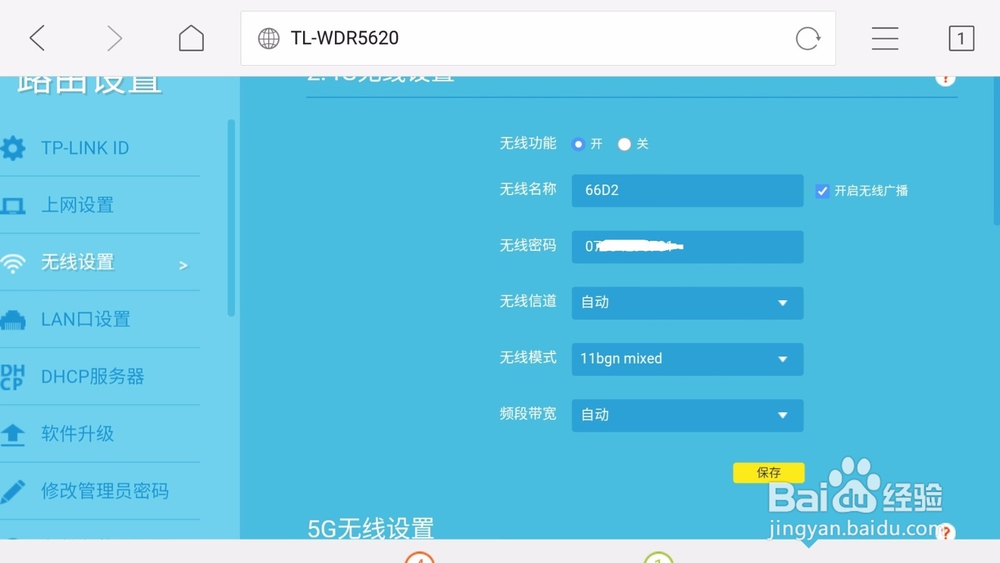1000x563 pixels.
Task: Click the sidebar vertical scrollbar
Action: 231,217
